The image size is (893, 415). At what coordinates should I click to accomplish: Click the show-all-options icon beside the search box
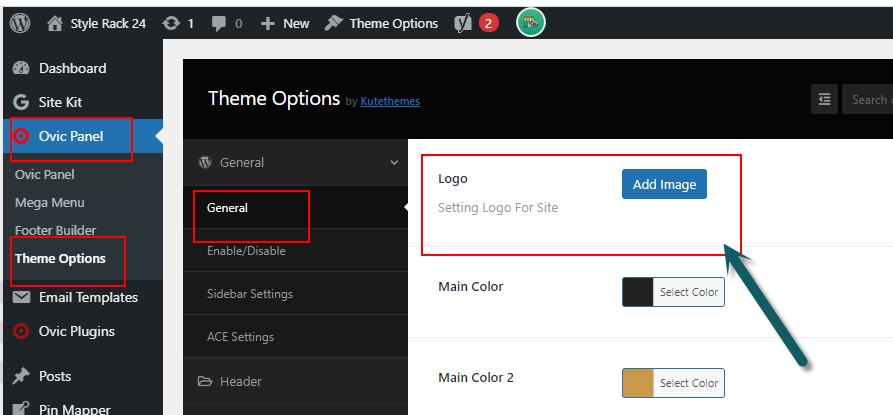pyautogui.click(x=824, y=100)
